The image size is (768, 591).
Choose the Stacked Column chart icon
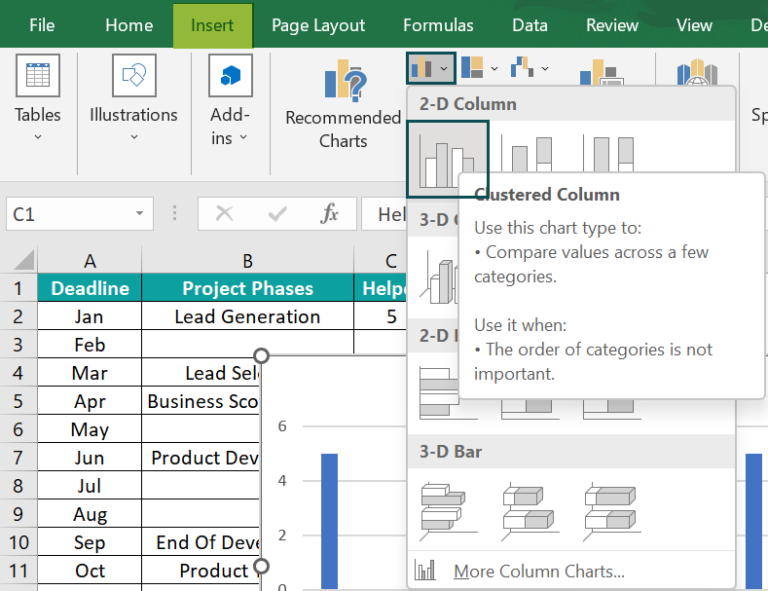pos(529,159)
